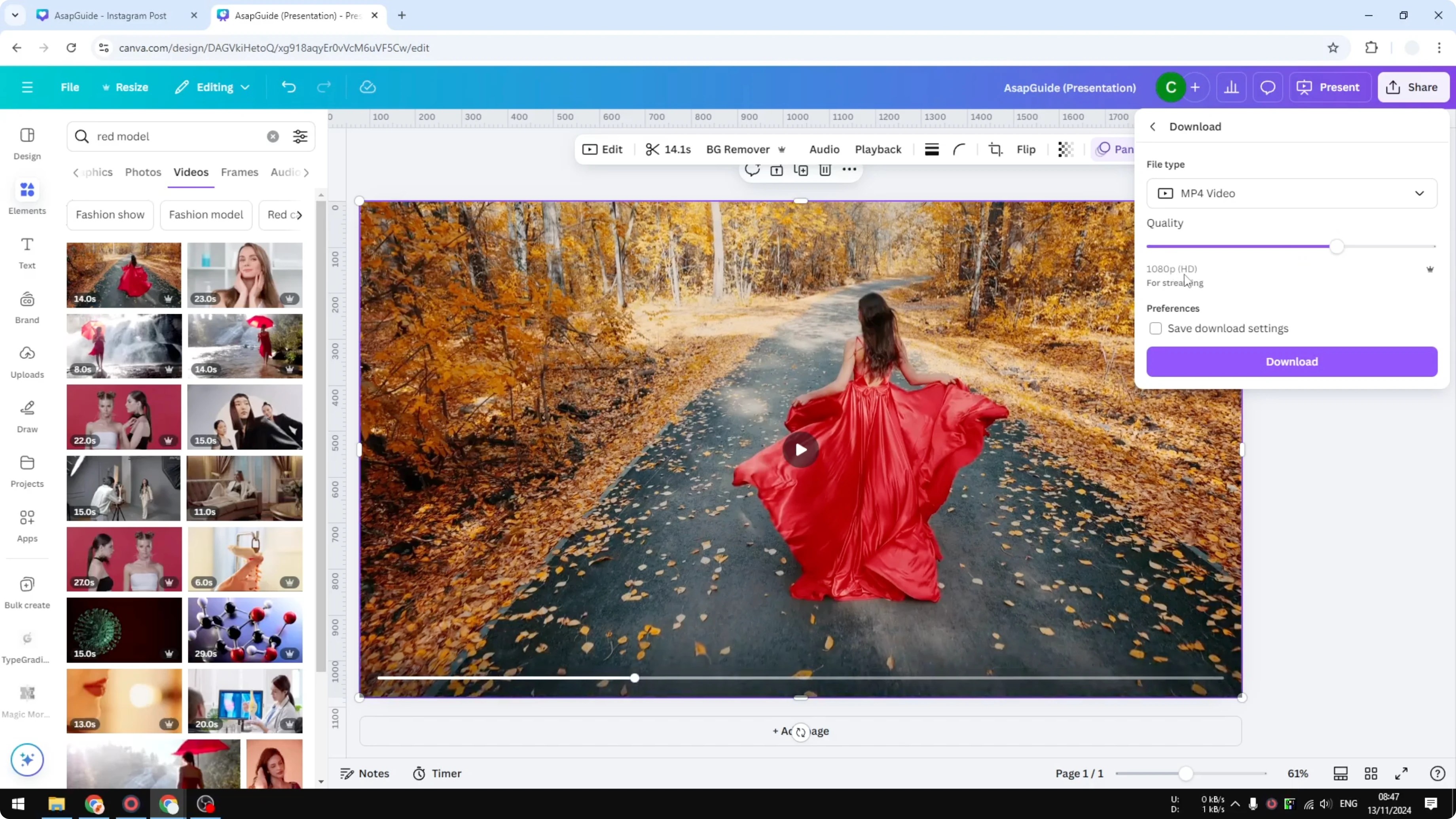This screenshot has width=1456, height=819.
Task: Click the purple Download button
Action: 1292,361
